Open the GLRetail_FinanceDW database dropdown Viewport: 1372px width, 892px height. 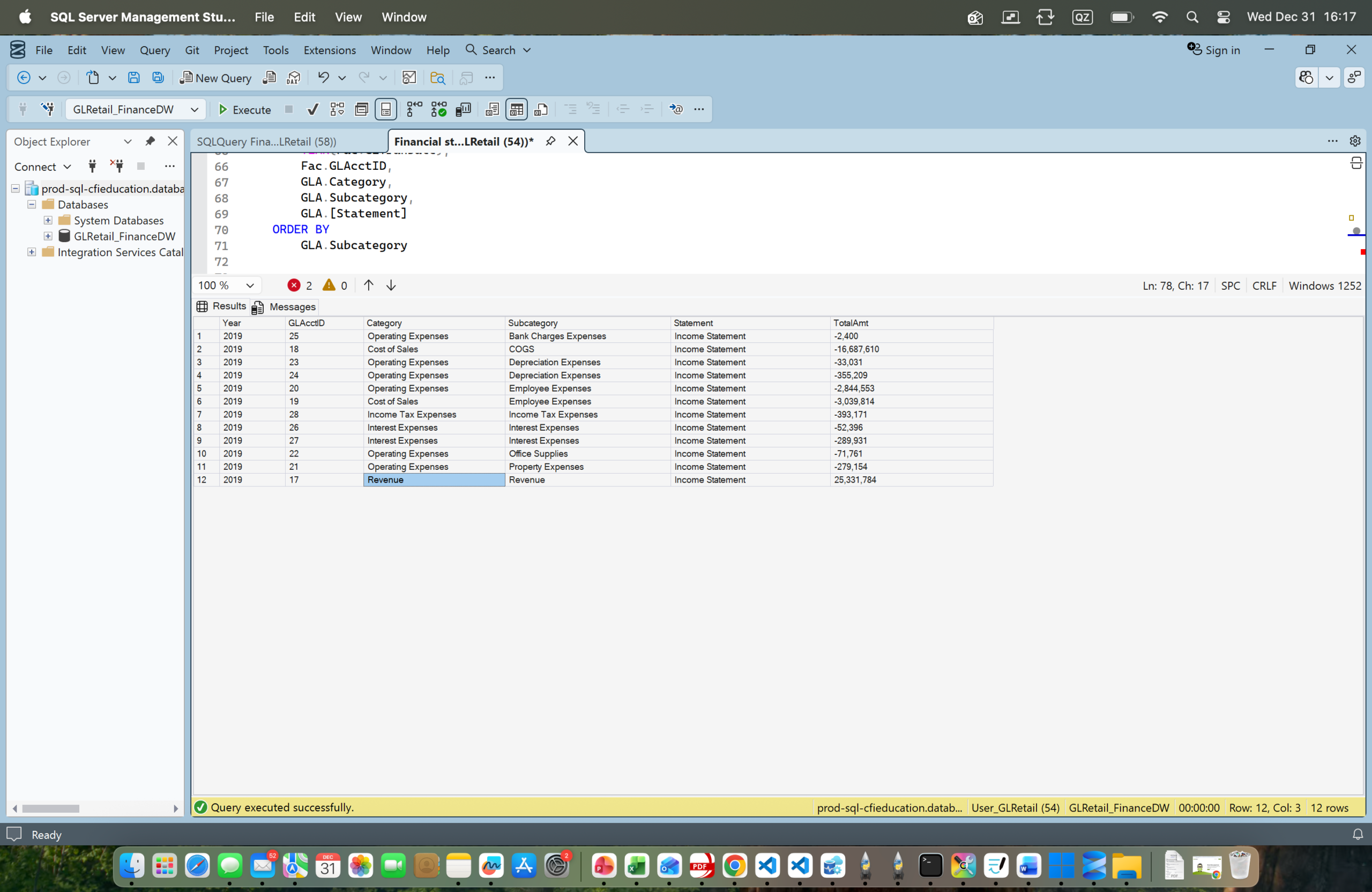tap(194, 109)
